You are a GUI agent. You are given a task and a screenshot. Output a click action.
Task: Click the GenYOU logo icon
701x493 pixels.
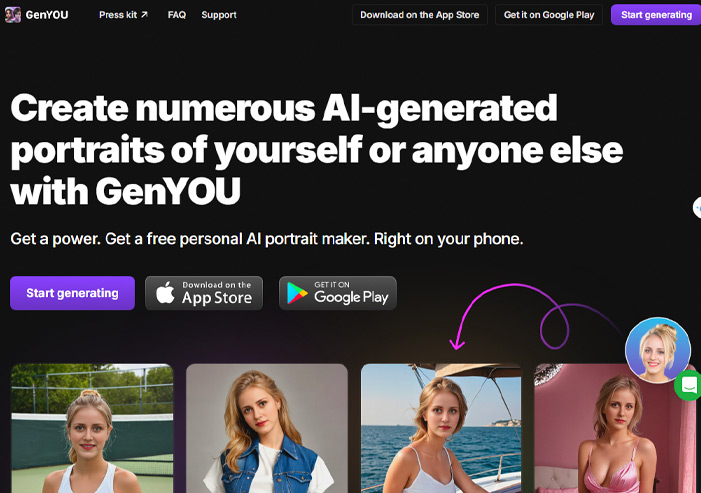coord(13,15)
